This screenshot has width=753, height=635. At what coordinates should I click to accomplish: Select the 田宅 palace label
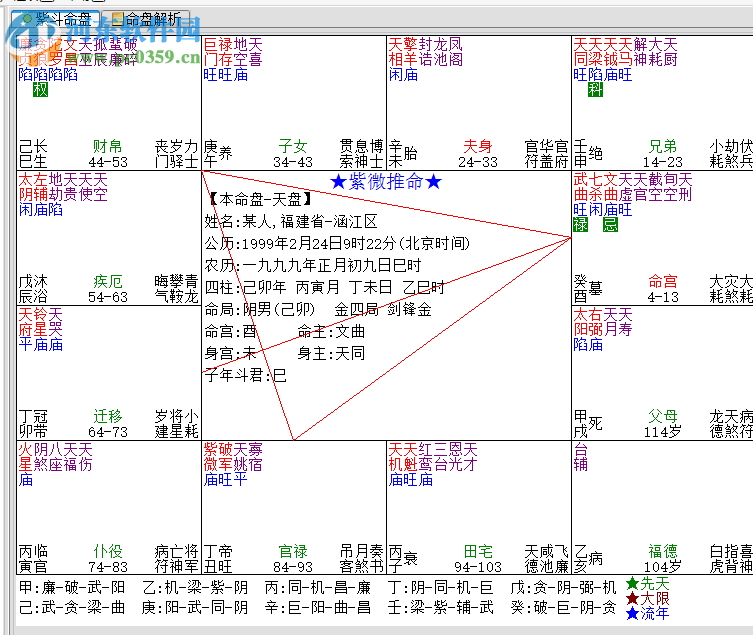(477, 551)
